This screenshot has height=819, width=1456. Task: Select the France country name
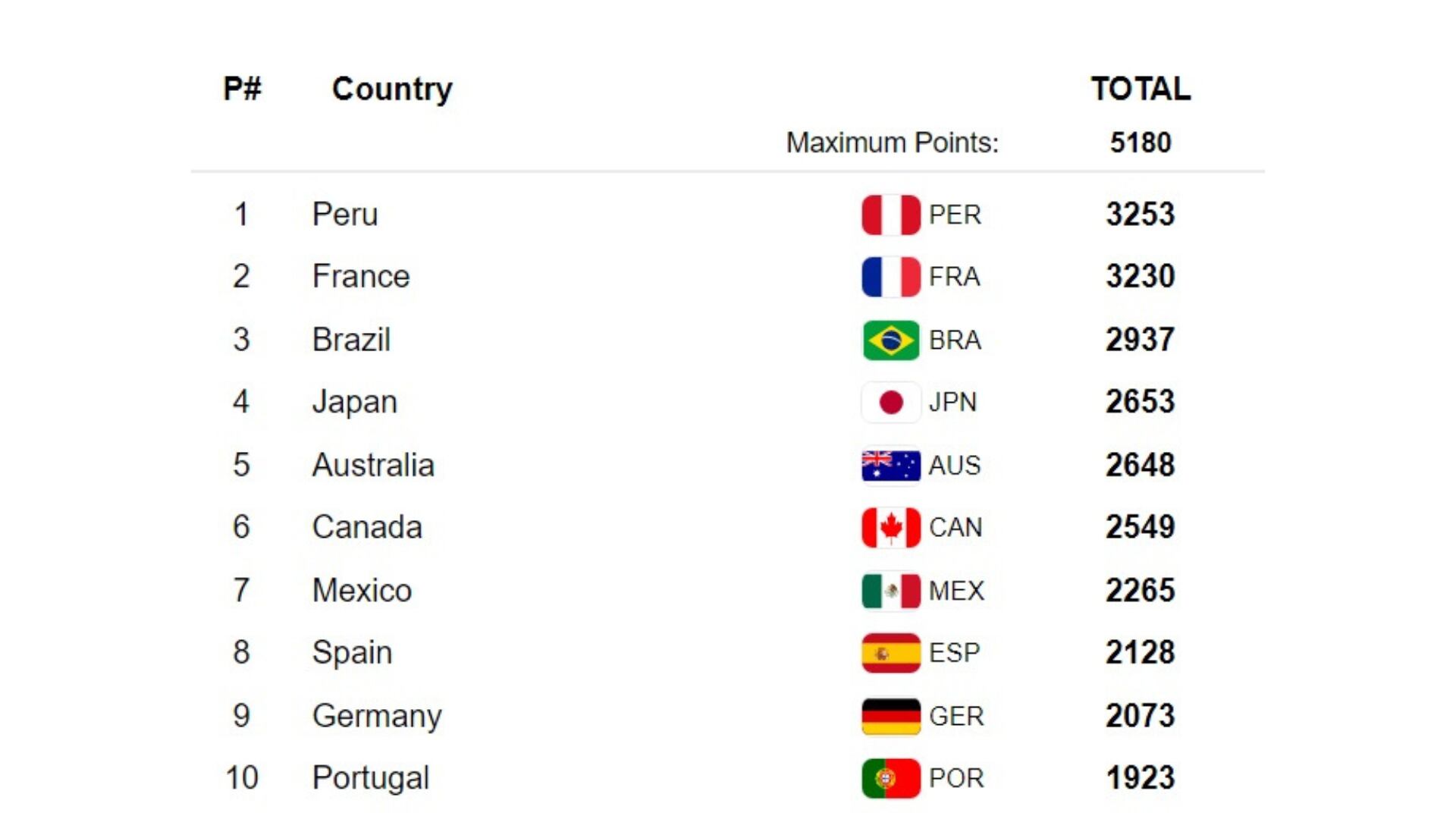point(361,277)
